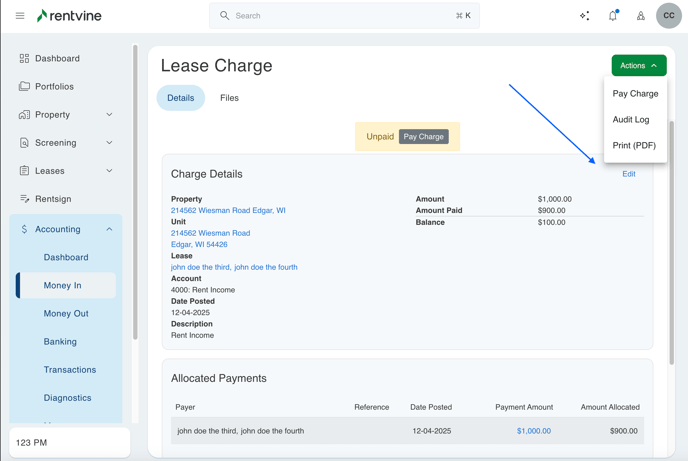
Task: Choose Print (PDF) menu option
Action: point(634,146)
